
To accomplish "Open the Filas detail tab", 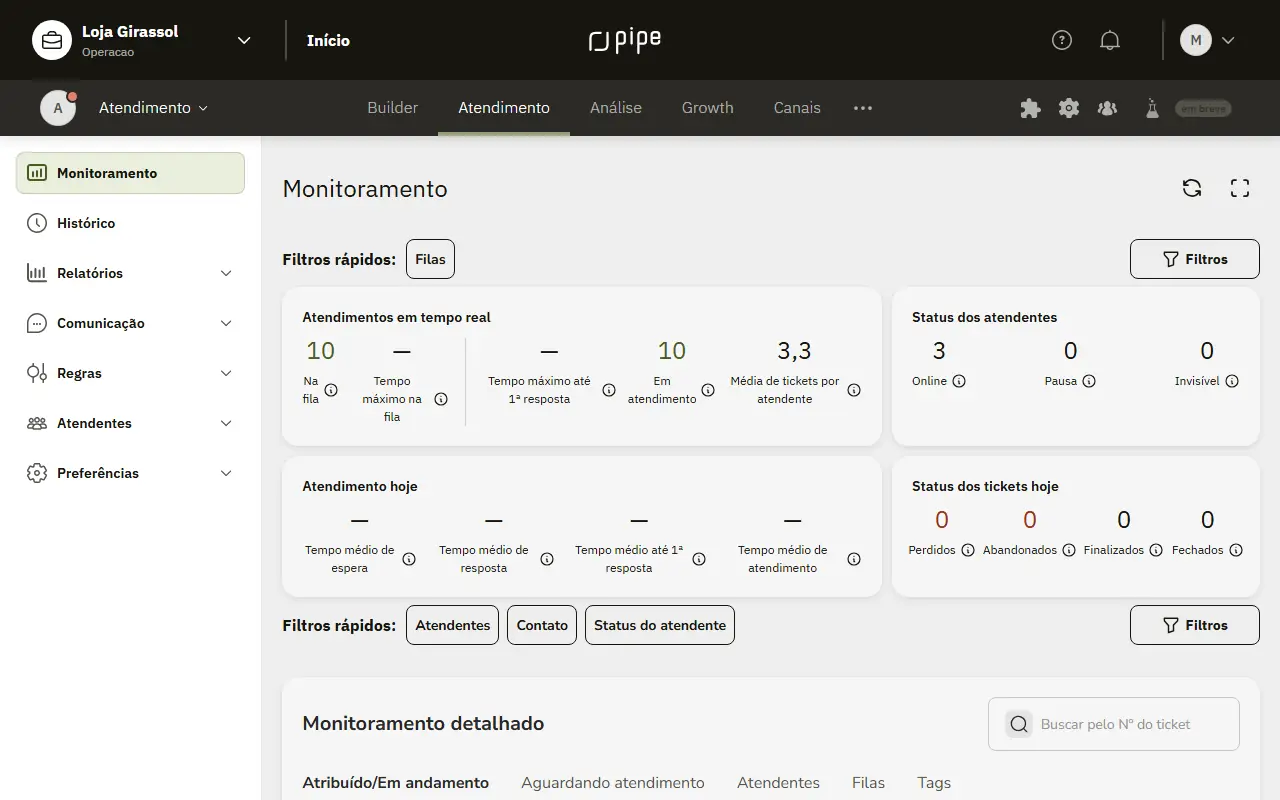I will (868, 783).
